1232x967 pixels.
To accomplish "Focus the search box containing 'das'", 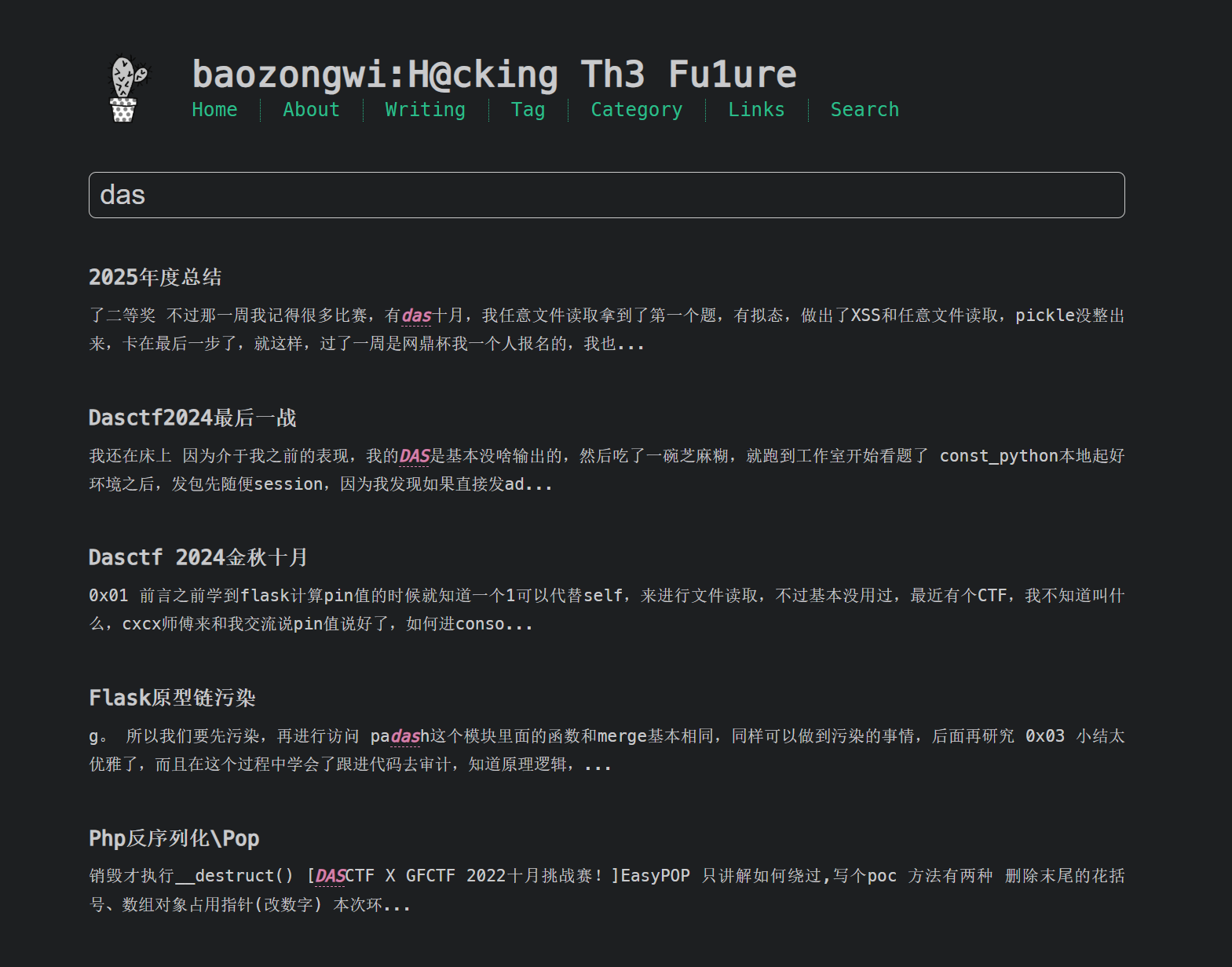I will click(x=606, y=195).
